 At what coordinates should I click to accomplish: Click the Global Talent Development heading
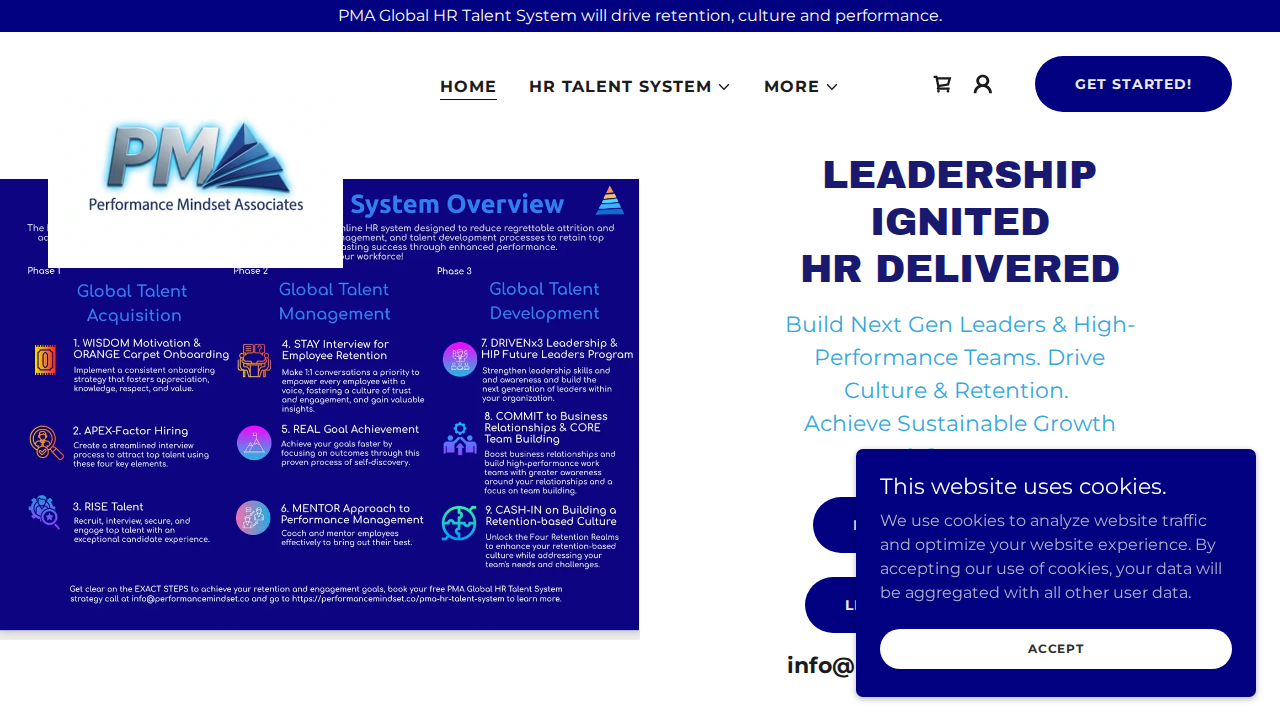[x=544, y=301]
